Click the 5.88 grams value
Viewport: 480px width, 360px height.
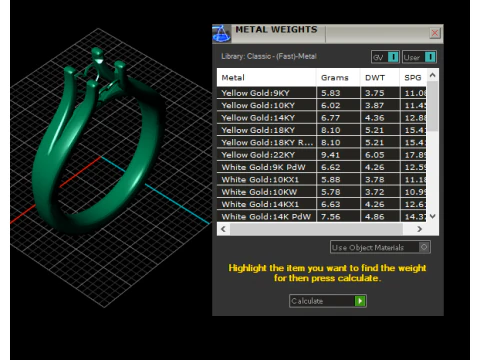(x=331, y=179)
